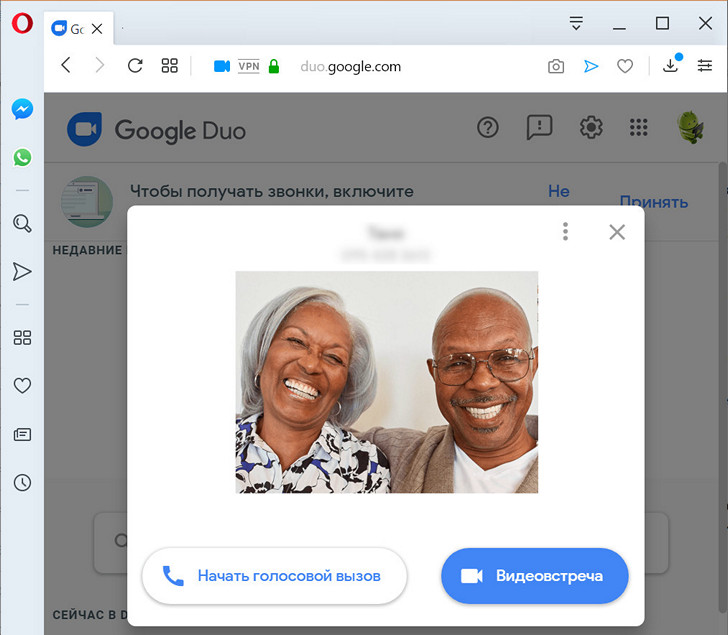Open History clock icon in the sidebar
This screenshot has height=635, width=728.
pos(22,483)
